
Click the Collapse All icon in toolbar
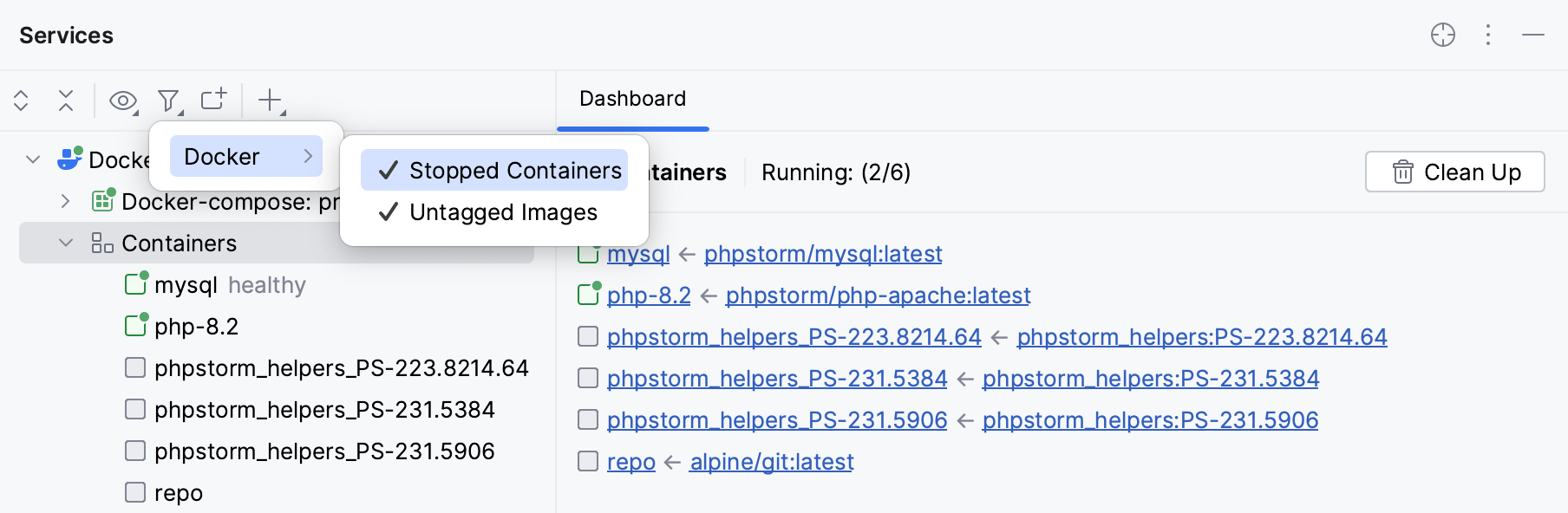(x=66, y=101)
